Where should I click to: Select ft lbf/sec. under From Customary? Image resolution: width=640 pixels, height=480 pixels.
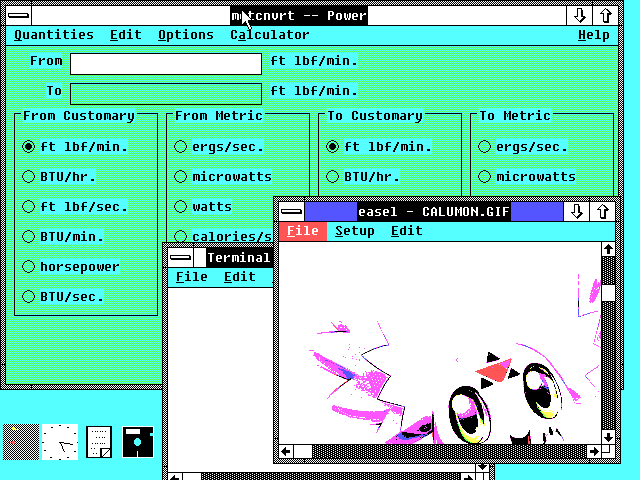[x=75, y=207]
